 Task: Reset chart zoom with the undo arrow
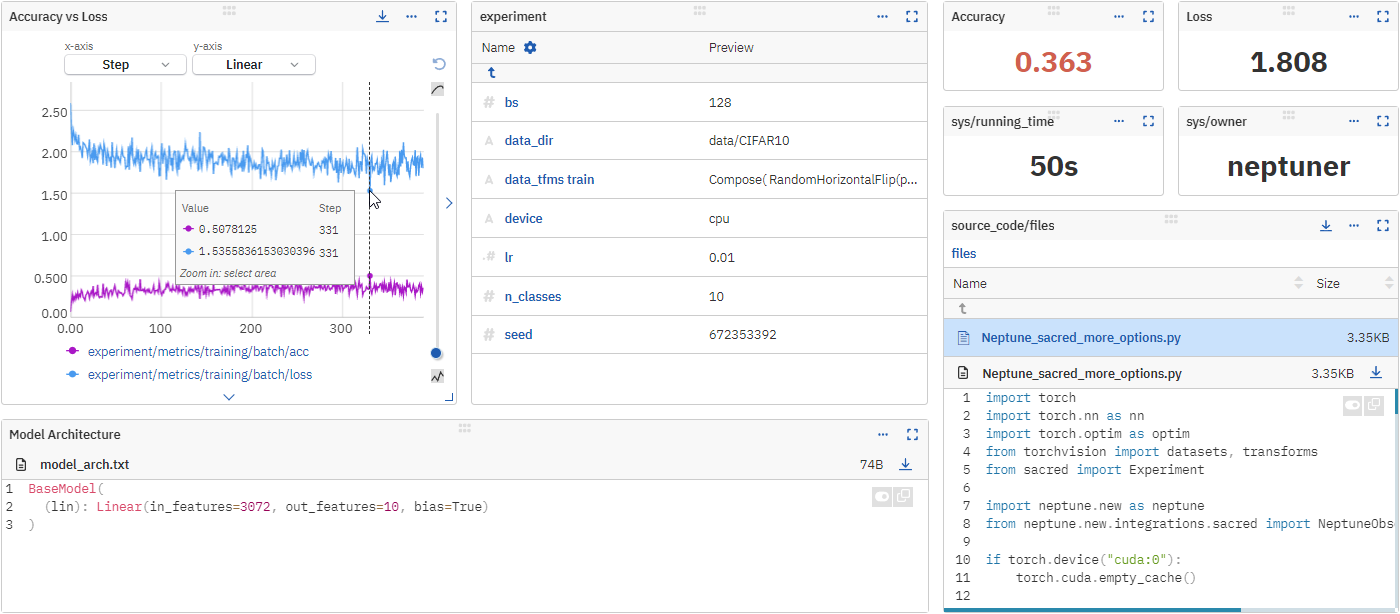(x=438, y=63)
